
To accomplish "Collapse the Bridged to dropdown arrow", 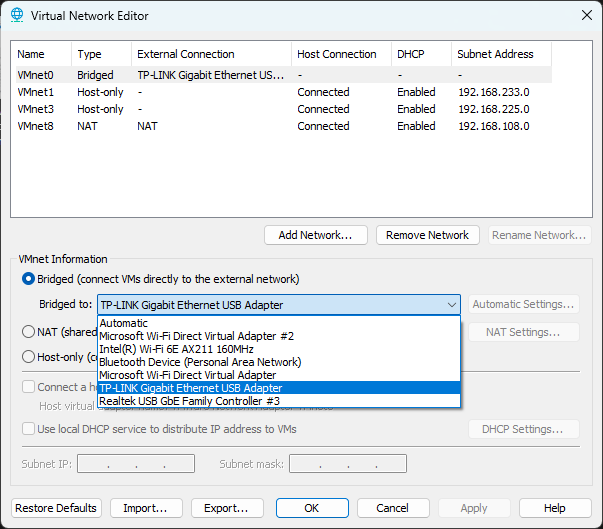I will click(x=451, y=305).
